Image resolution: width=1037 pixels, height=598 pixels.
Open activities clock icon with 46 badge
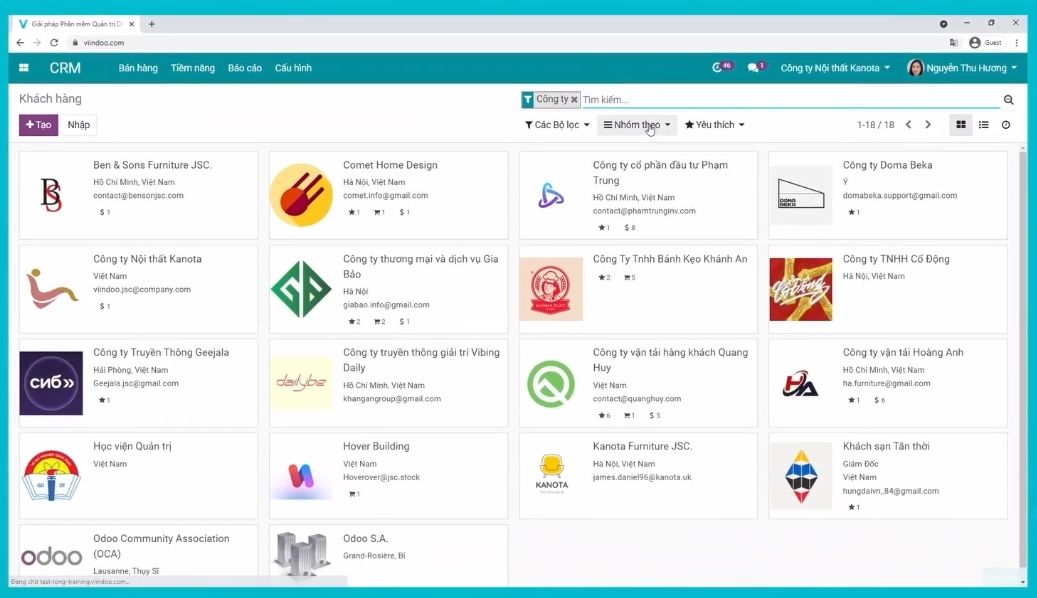click(x=722, y=67)
